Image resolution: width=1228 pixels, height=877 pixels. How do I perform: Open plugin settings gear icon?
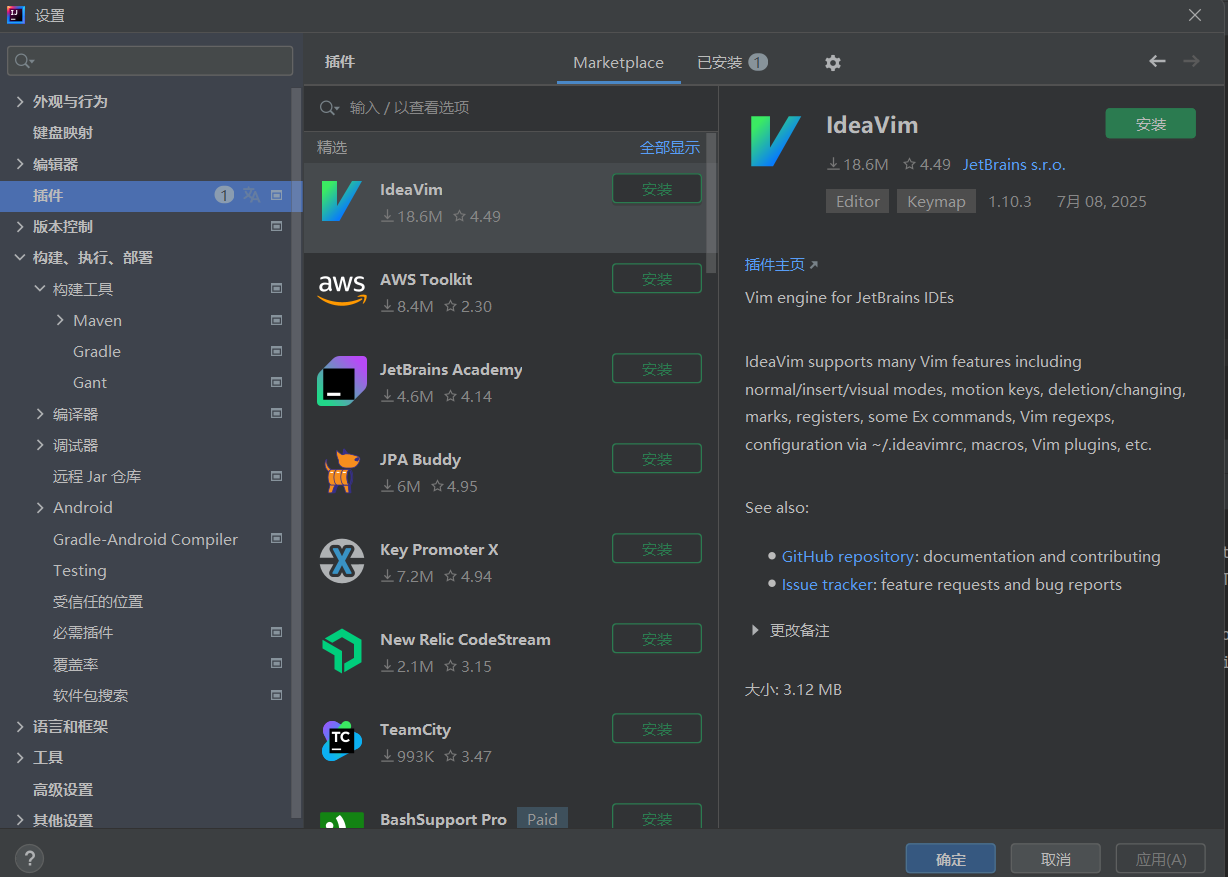coord(832,62)
